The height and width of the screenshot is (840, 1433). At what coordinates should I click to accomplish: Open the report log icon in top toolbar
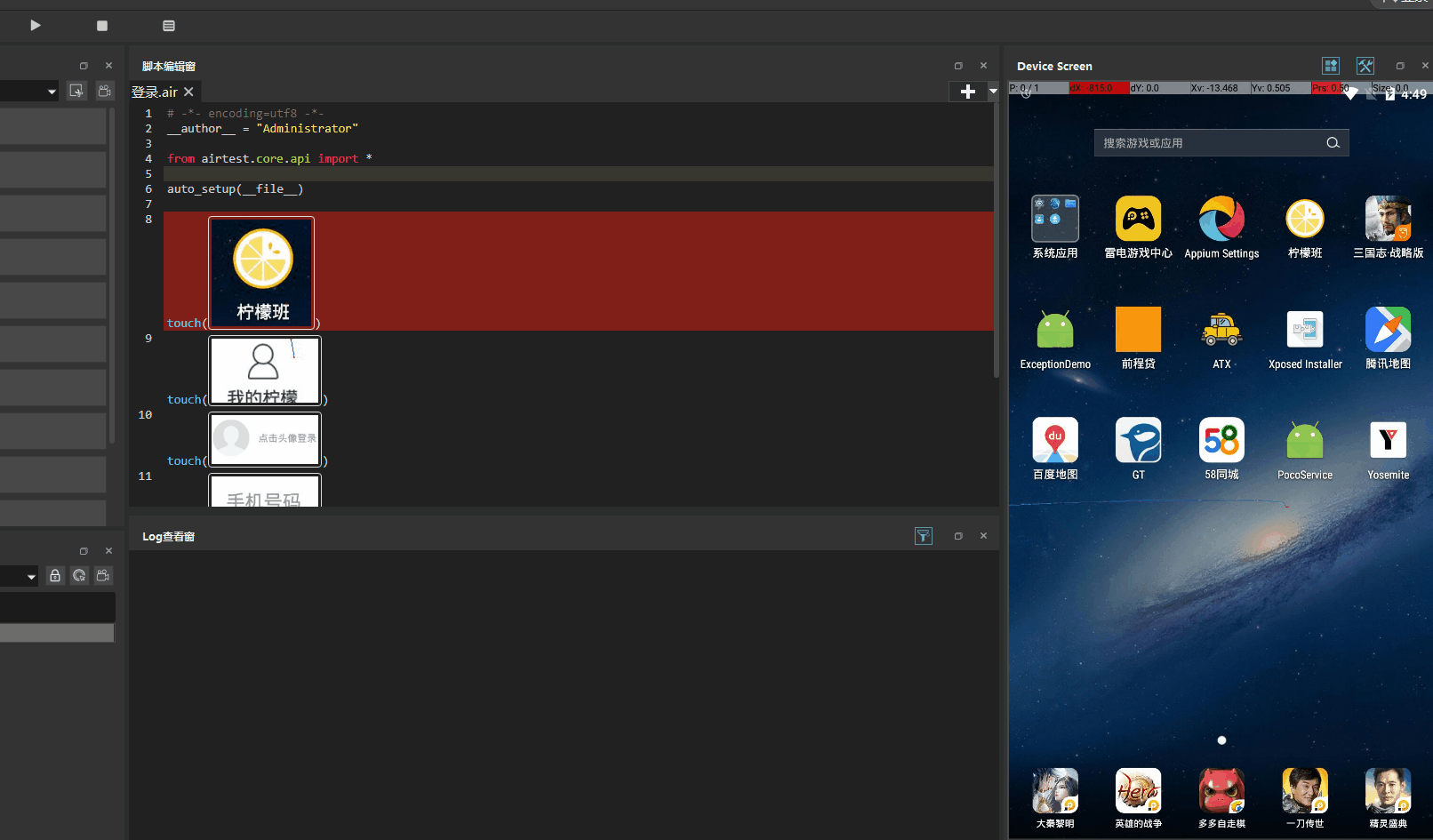[169, 26]
